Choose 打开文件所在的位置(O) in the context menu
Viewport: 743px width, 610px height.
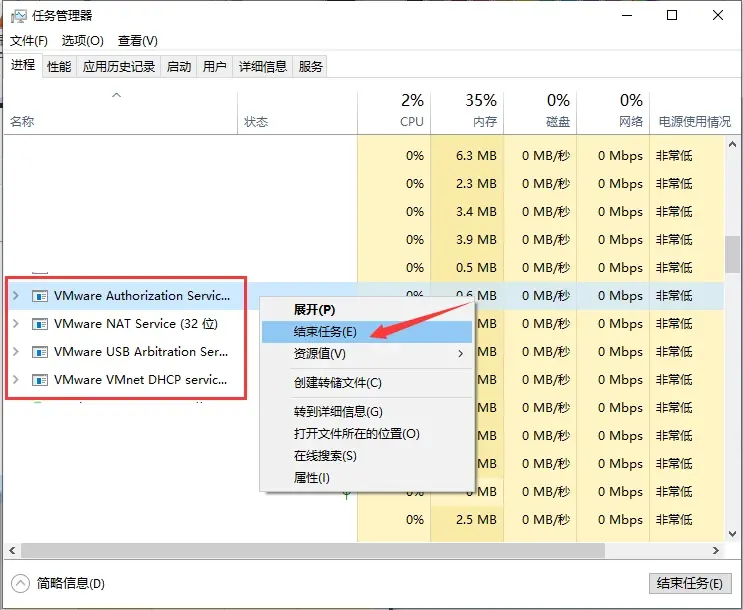[x=367, y=434]
